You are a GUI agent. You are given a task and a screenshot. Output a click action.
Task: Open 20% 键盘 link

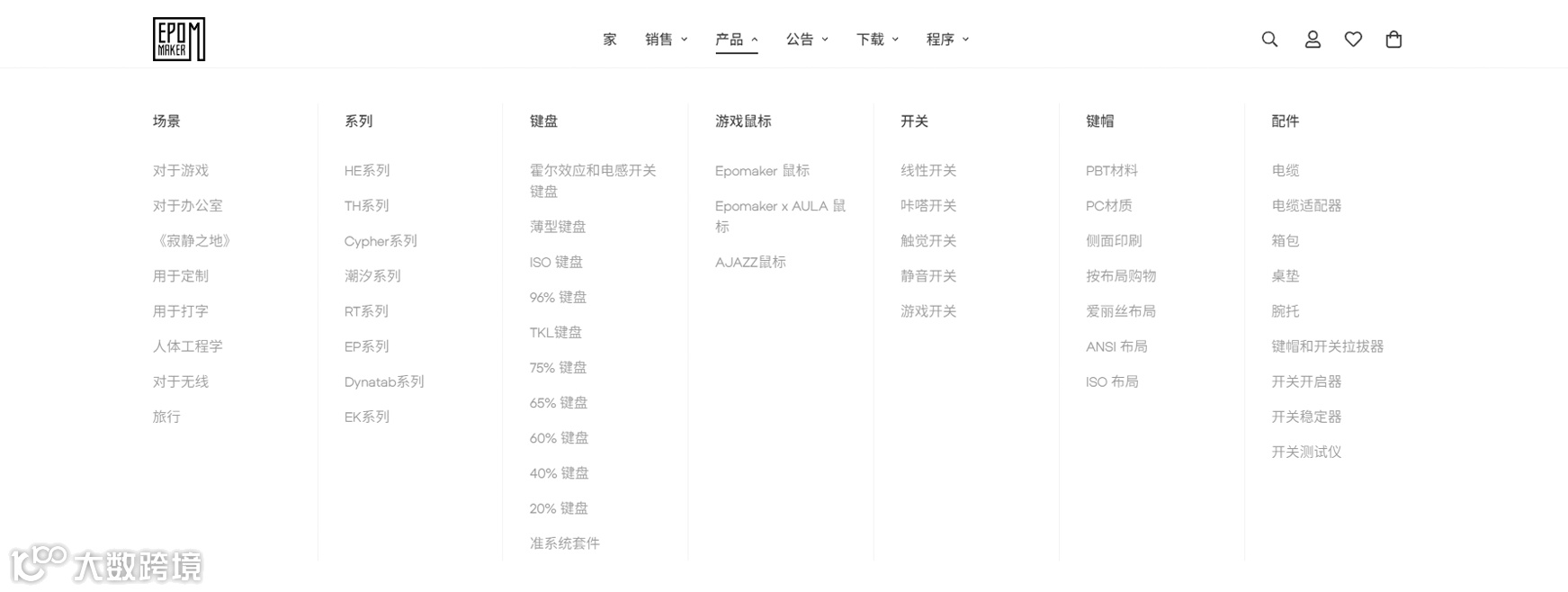pyautogui.click(x=559, y=507)
